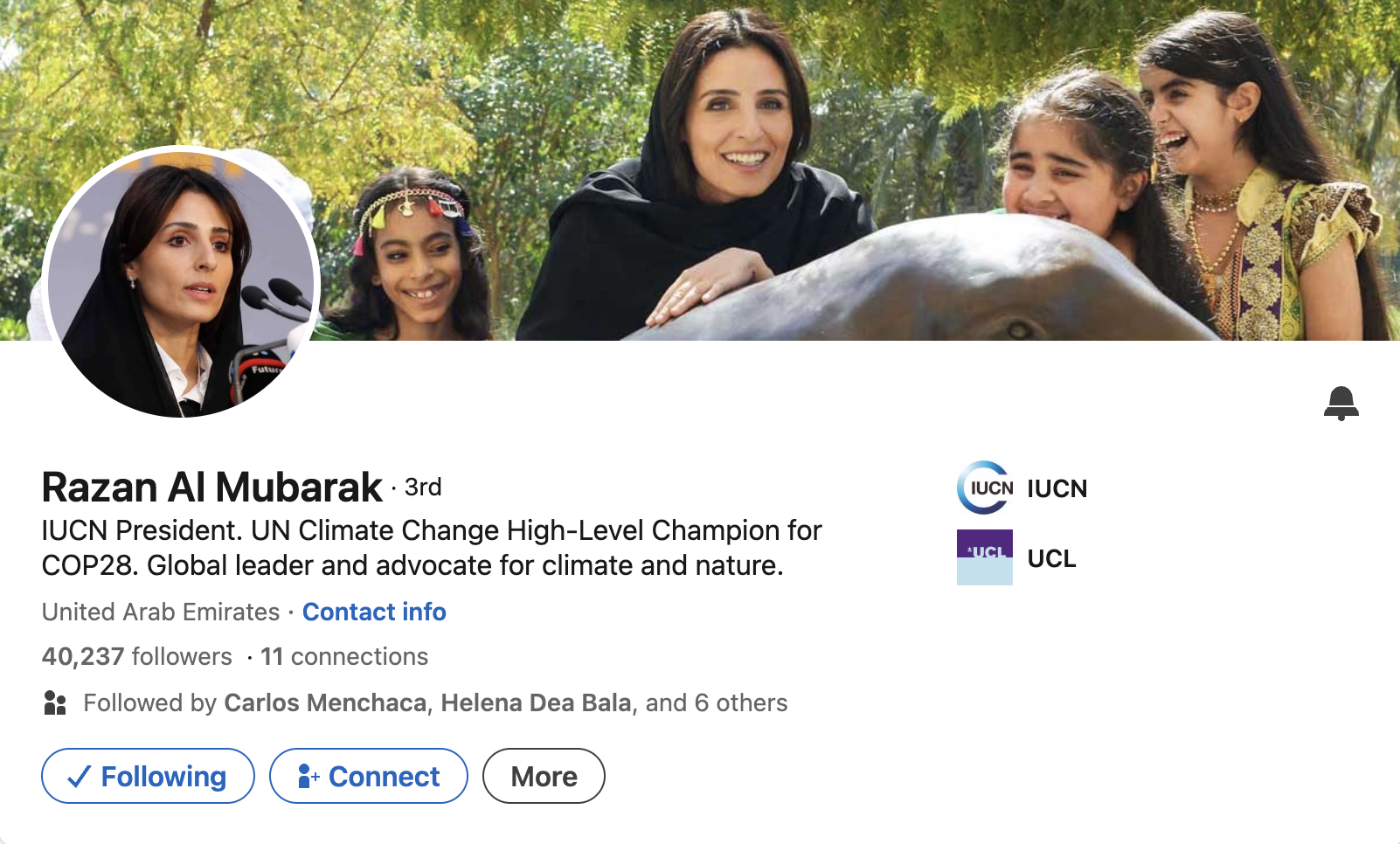Click the United Arab Emirates location text
Viewport: 1400px width, 844px height.
tap(161, 612)
